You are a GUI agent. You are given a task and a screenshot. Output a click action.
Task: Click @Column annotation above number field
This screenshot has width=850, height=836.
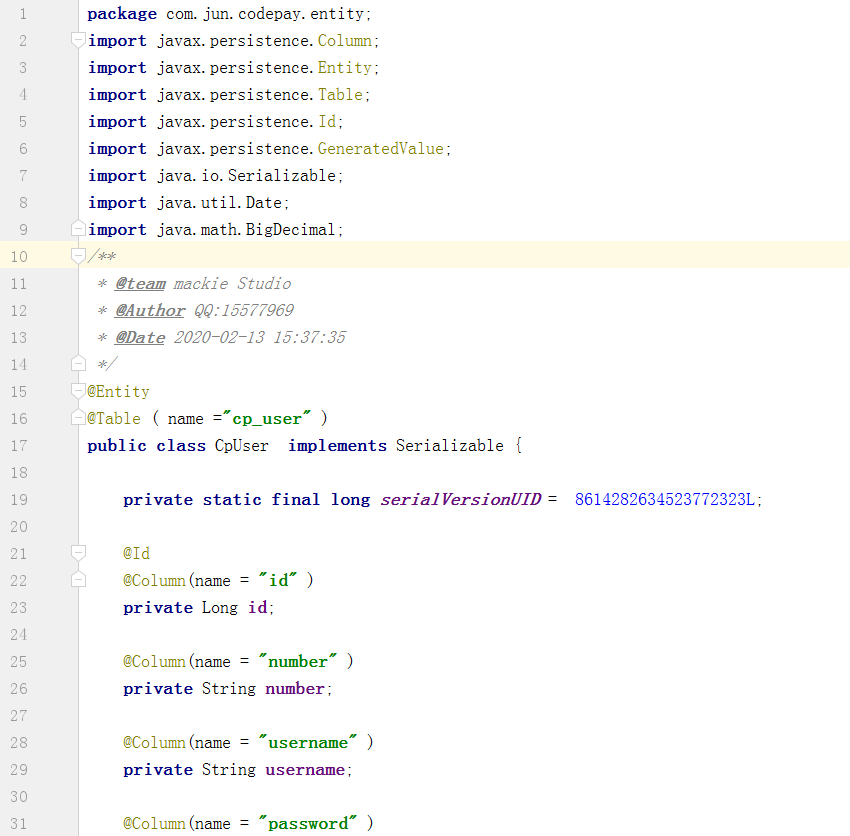[154, 661]
